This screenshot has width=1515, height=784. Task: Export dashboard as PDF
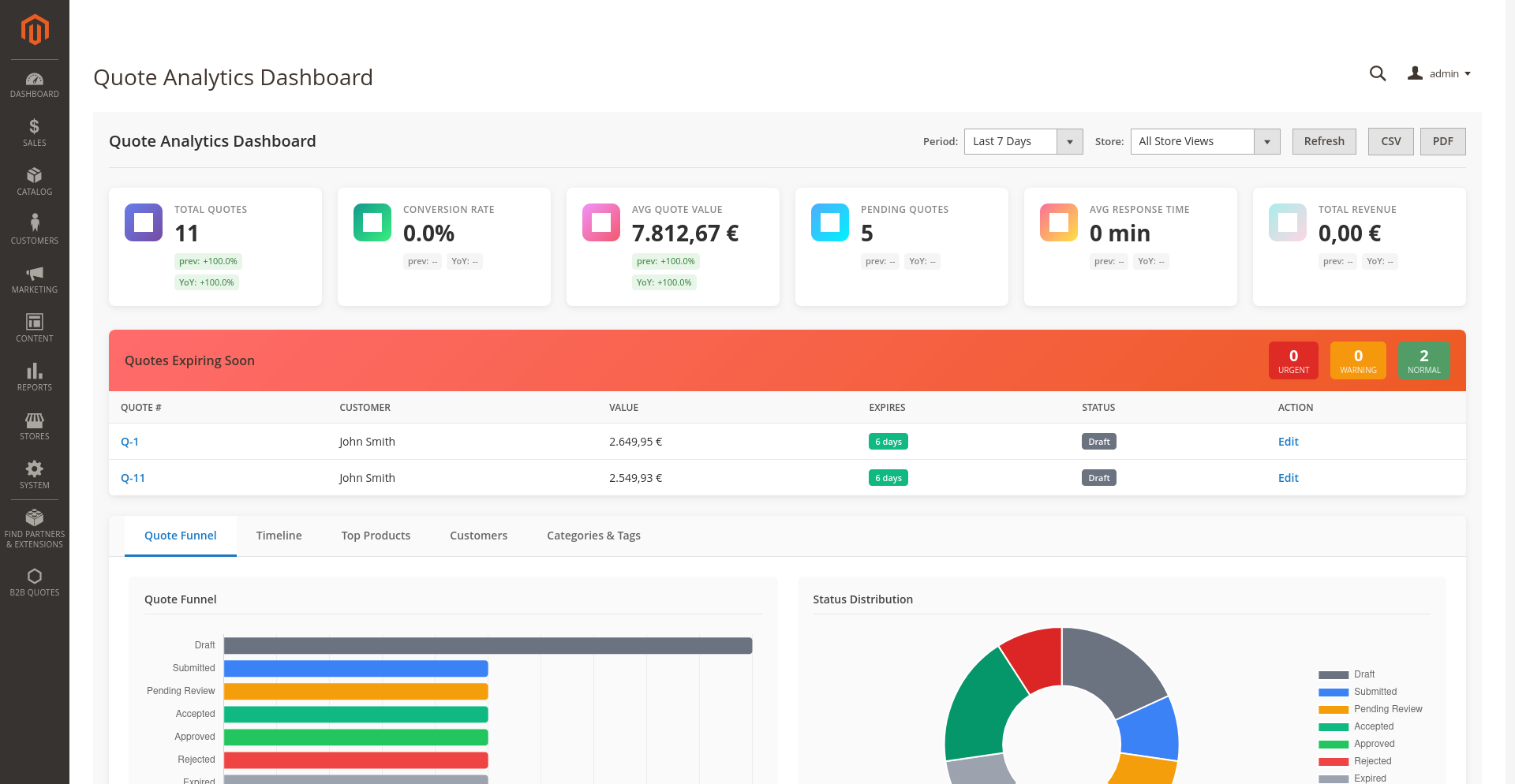(x=1442, y=141)
